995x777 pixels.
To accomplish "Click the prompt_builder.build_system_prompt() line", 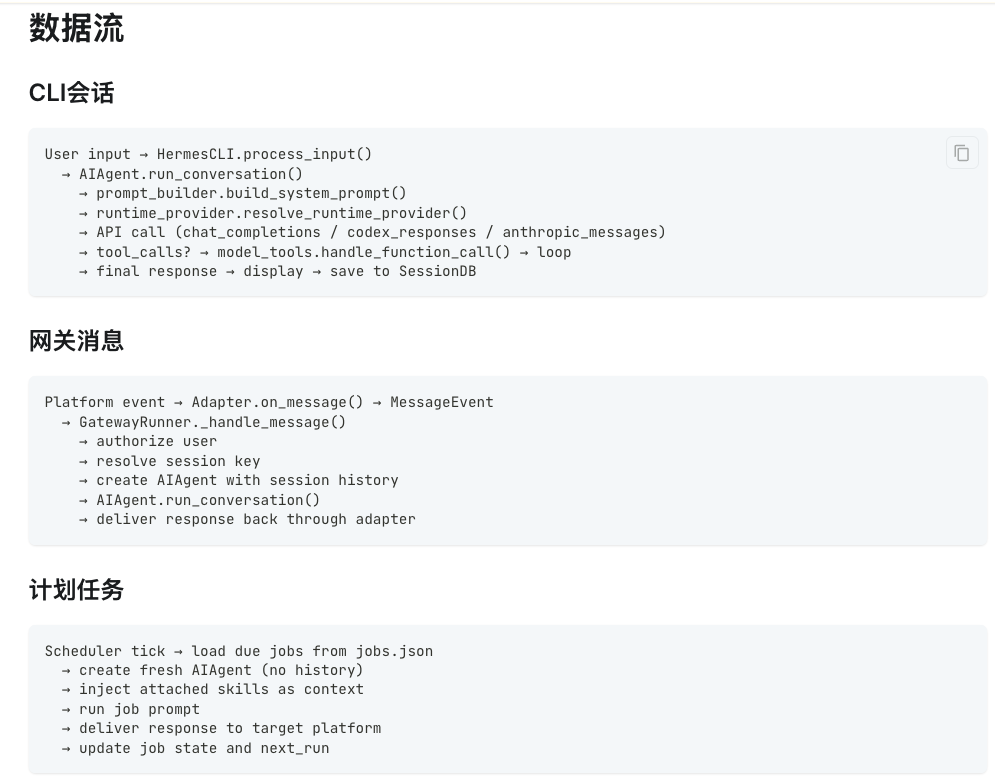I will pyautogui.click(x=251, y=193).
